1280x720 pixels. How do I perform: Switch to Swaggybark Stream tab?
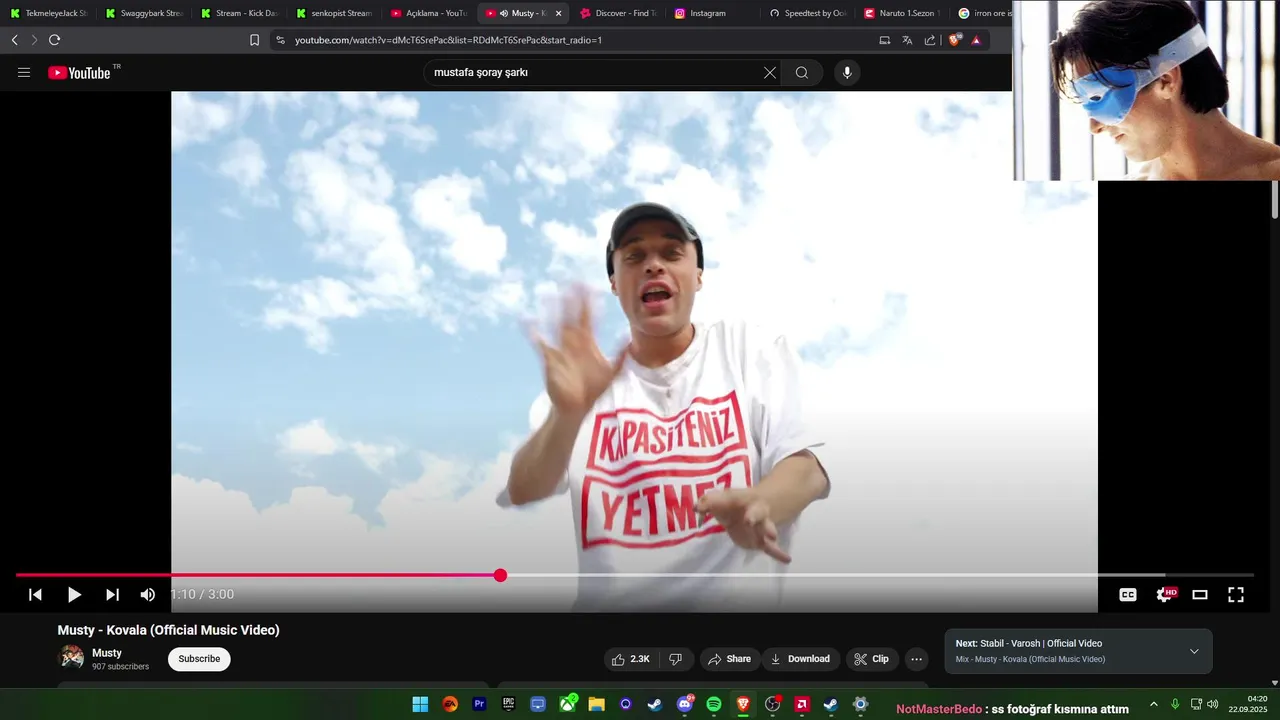pos(144,13)
